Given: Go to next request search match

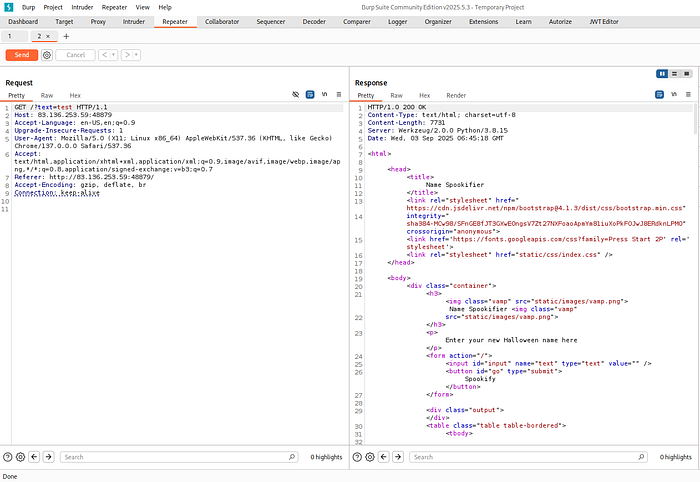Looking at the screenshot, I should point(49,457).
